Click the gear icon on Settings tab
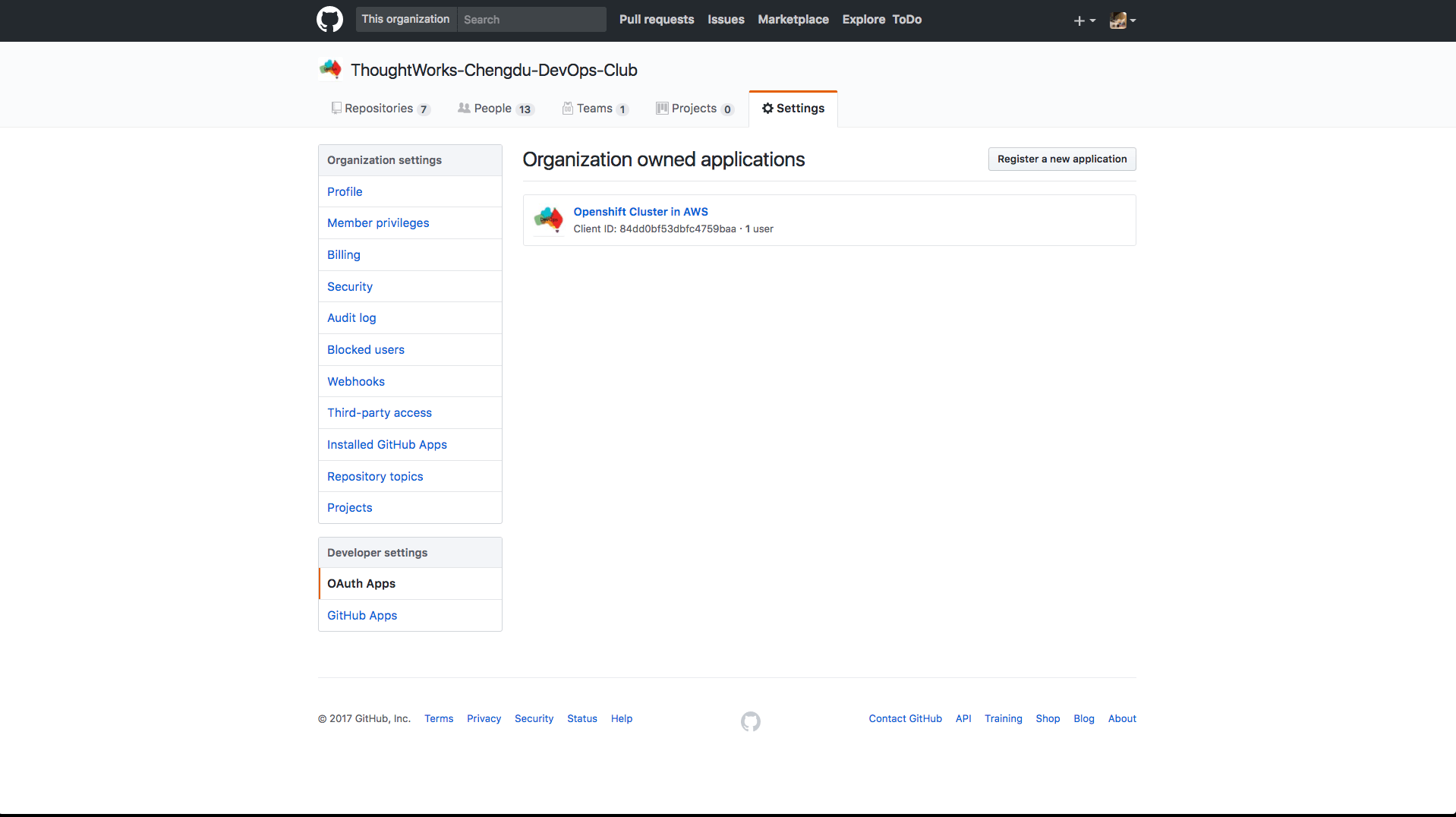The height and width of the screenshot is (817, 1456). (767, 109)
